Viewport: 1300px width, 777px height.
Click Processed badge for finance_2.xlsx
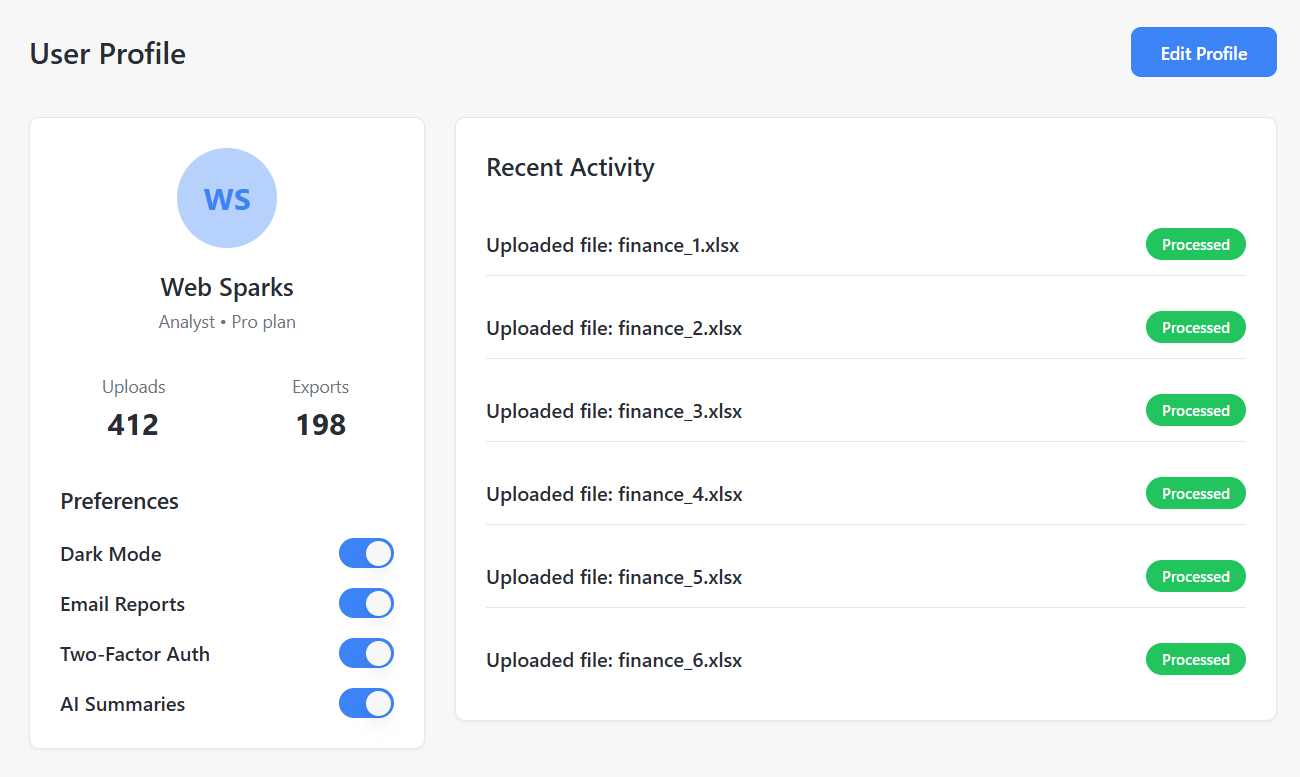(1195, 328)
